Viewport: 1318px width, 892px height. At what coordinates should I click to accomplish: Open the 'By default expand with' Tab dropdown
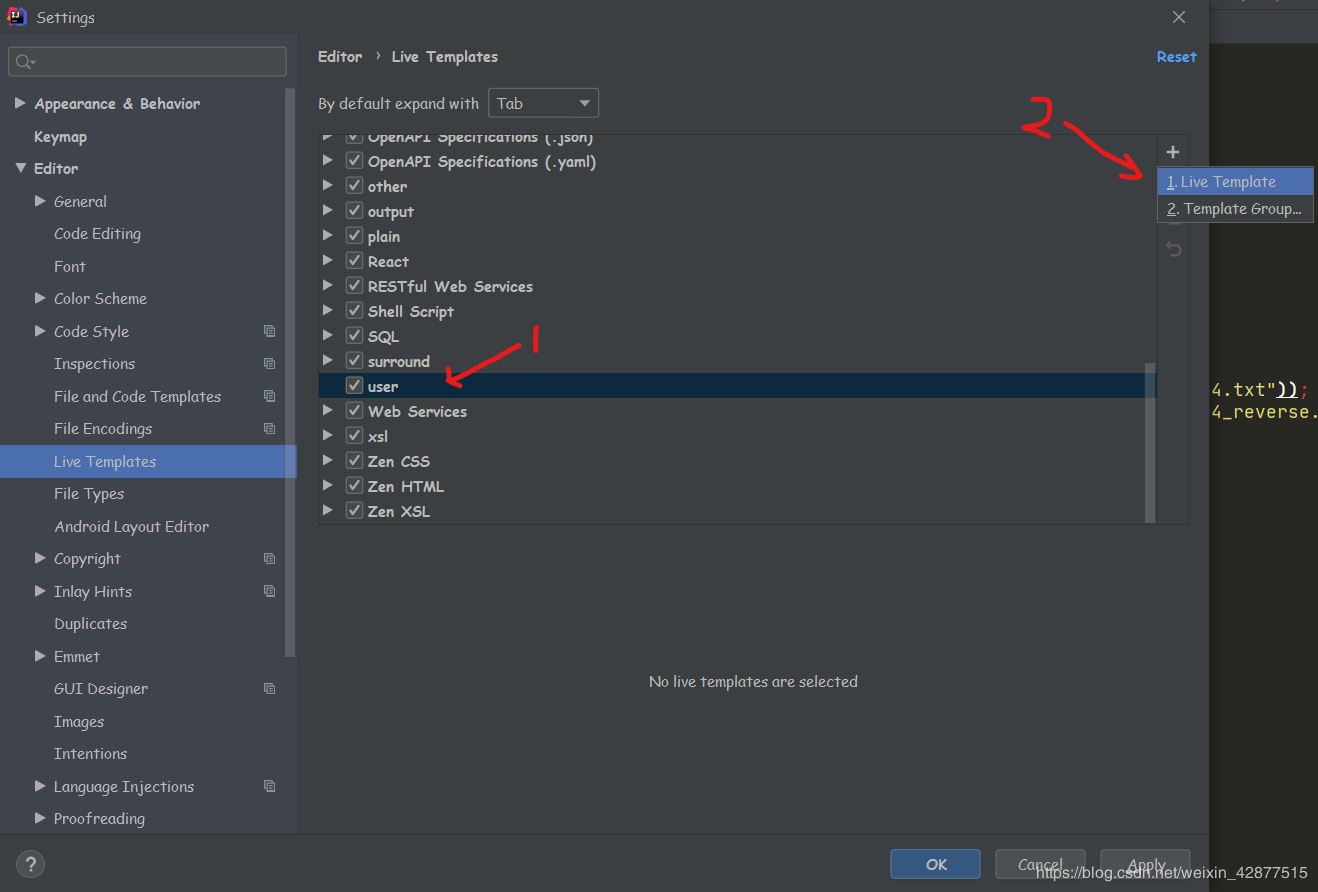[x=543, y=103]
